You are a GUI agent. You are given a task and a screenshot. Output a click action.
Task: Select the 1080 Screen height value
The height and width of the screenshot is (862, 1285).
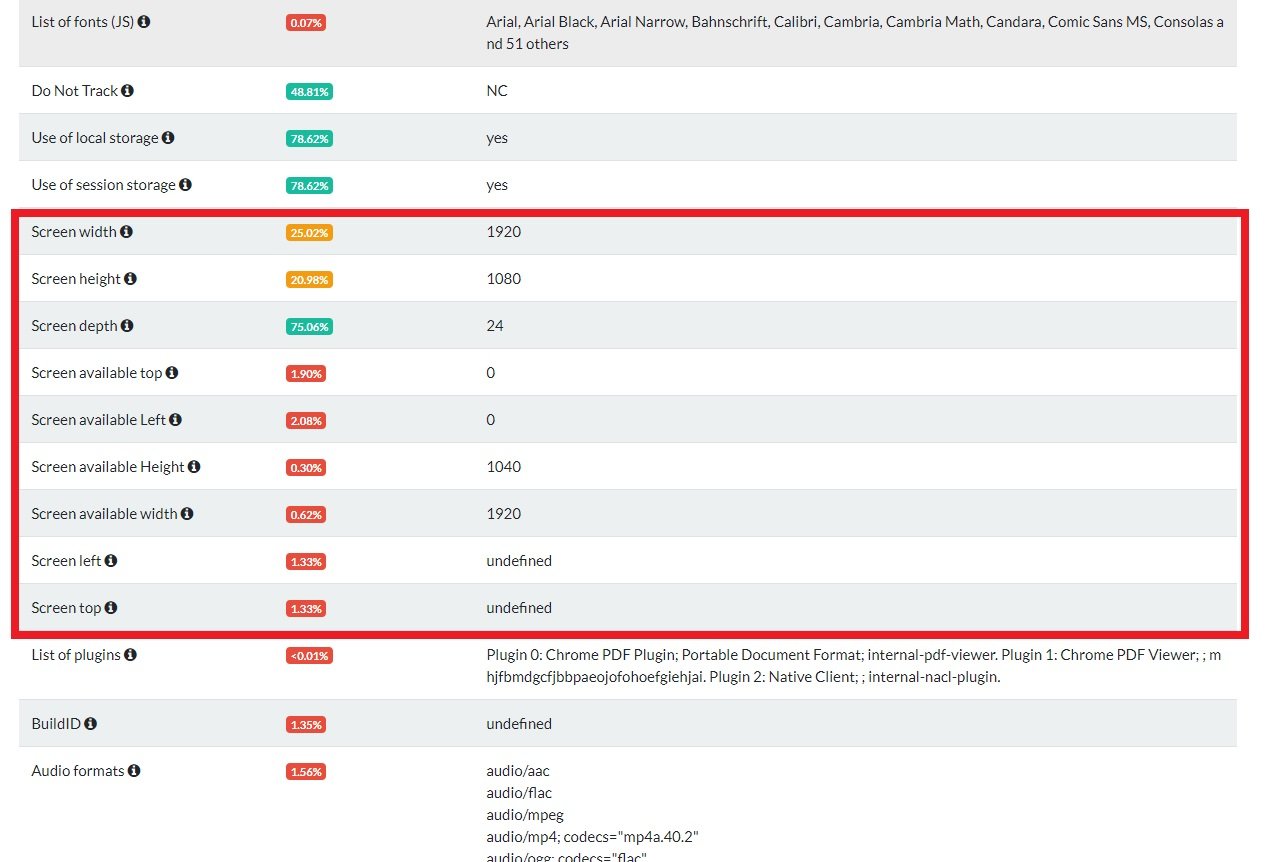(x=504, y=279)
